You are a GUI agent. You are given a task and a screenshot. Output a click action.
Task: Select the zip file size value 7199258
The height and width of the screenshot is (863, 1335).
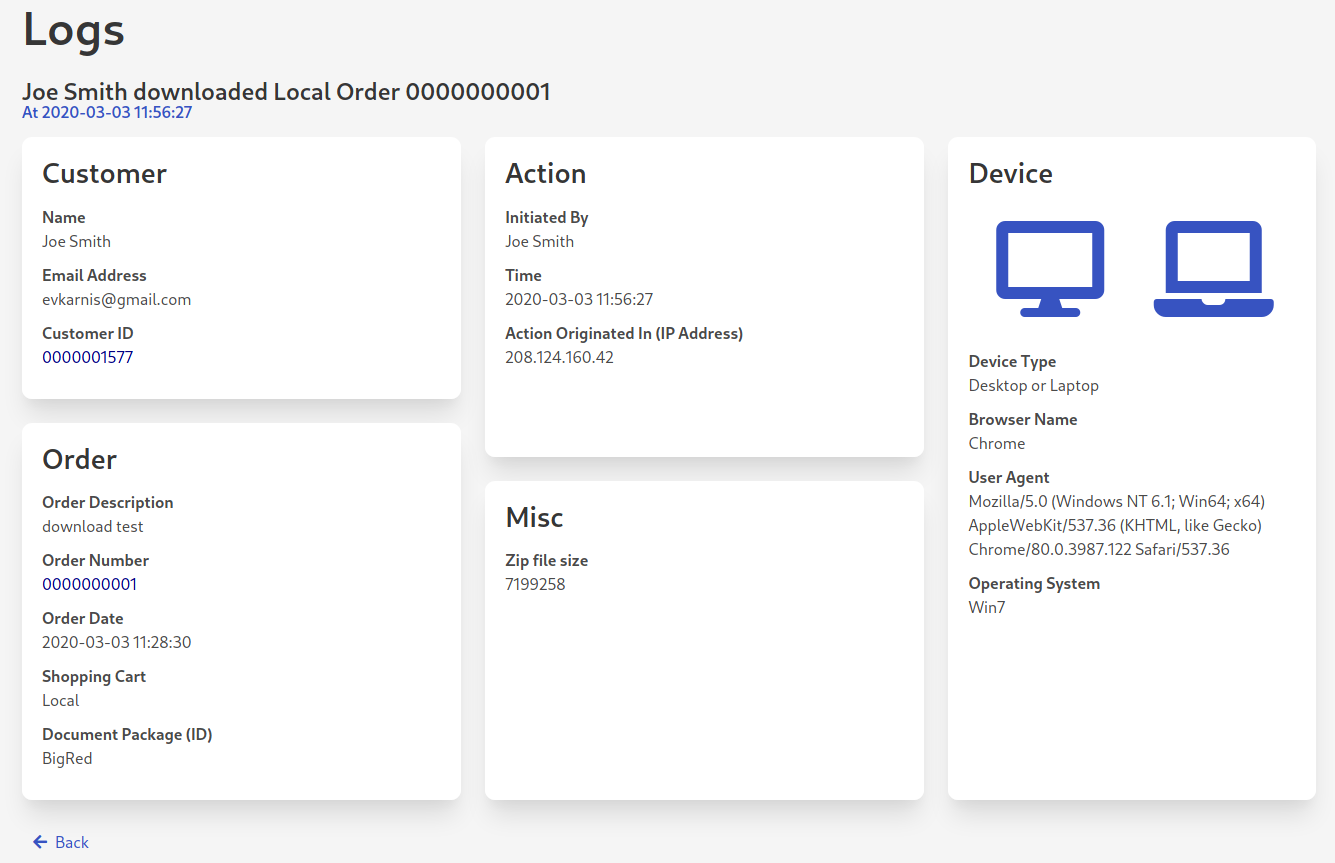pos(537,584)
